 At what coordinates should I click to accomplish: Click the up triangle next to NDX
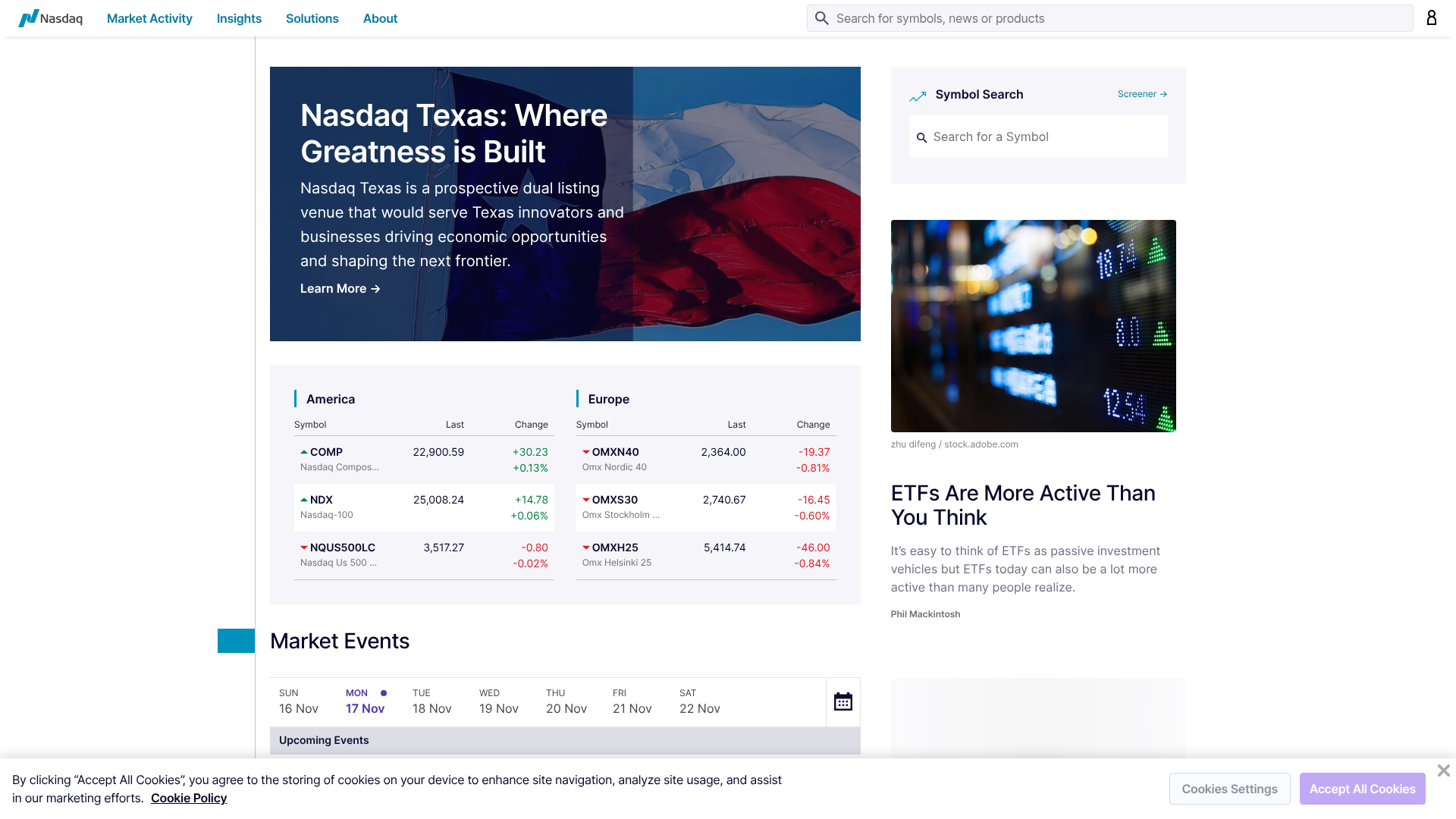coord(304,499)
